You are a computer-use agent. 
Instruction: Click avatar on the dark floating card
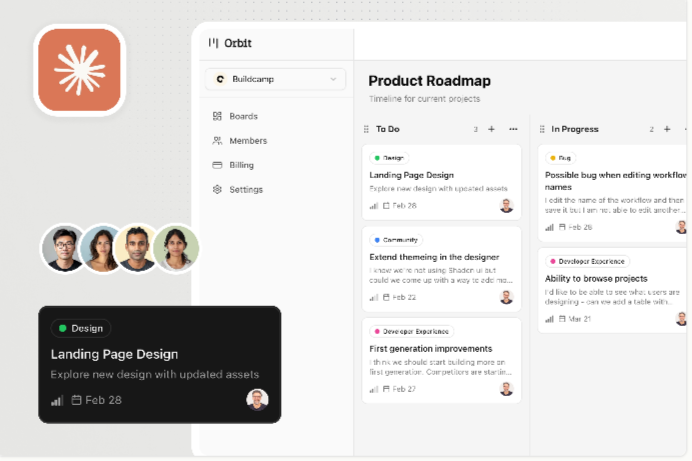[257, 400]
